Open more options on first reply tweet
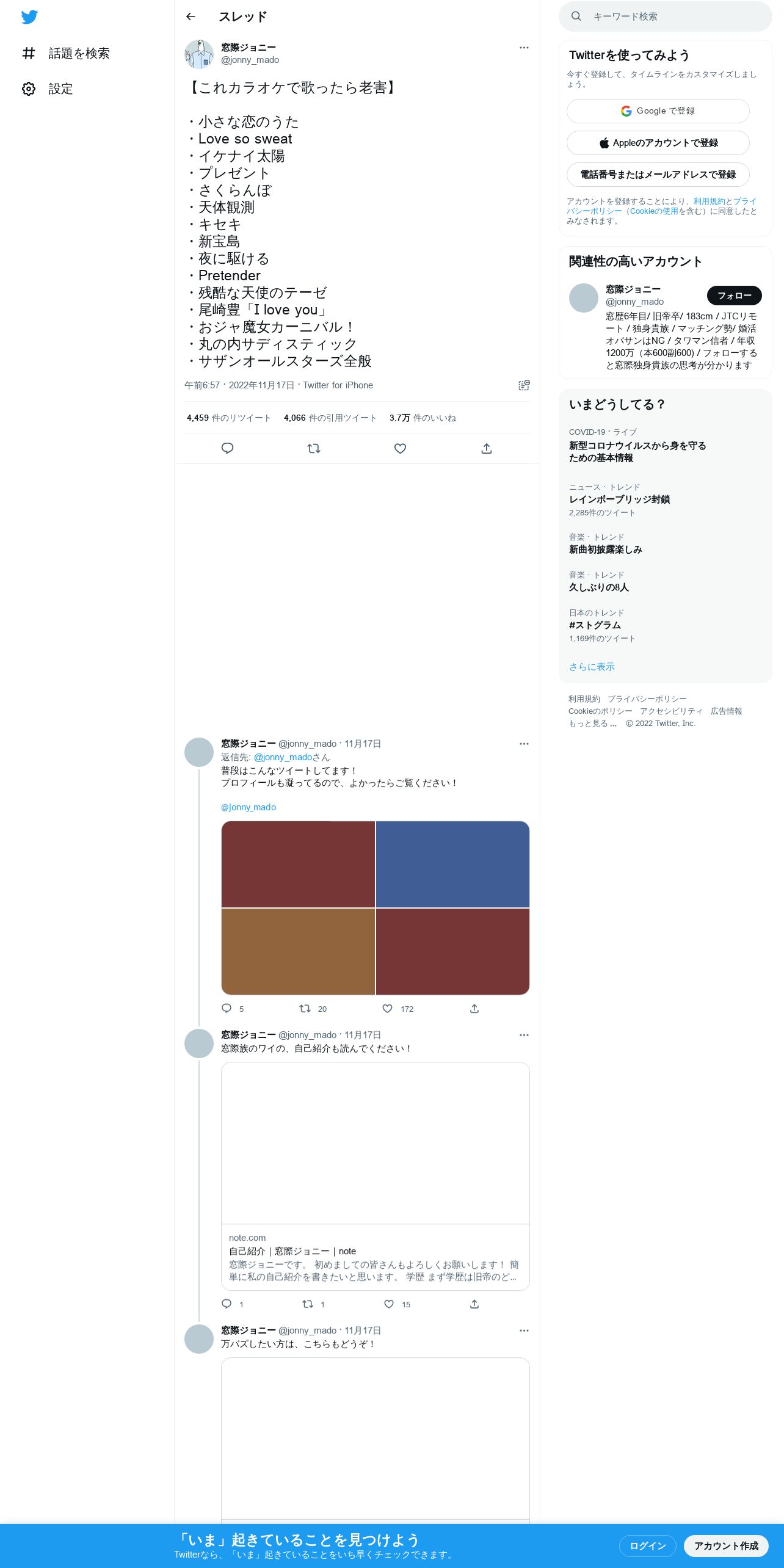Screen dimensions: 784x1568 (524, 744)
